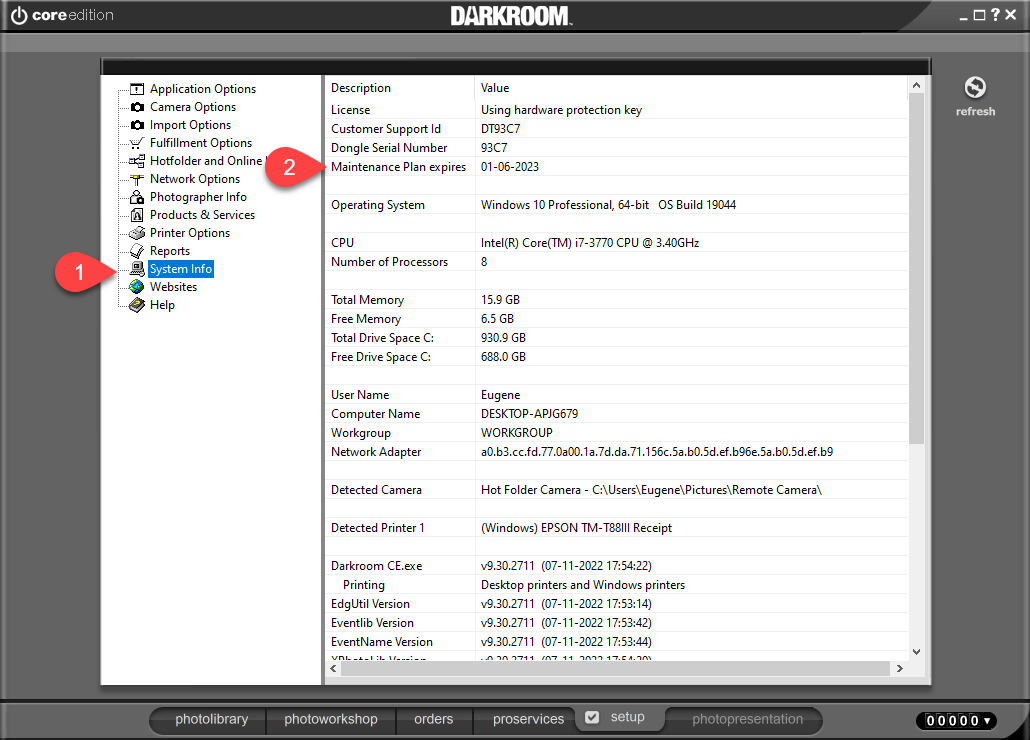The width and height of the screenshot is (1030, 740).
Task: Select Hotfolder and Online entry
Action: click(206, 161)
